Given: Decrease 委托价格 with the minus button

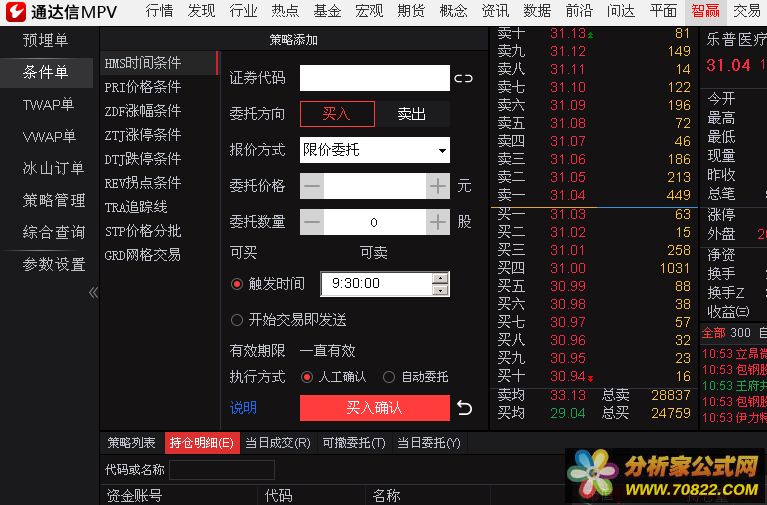Looking at the screenshot, I should 312,186.
